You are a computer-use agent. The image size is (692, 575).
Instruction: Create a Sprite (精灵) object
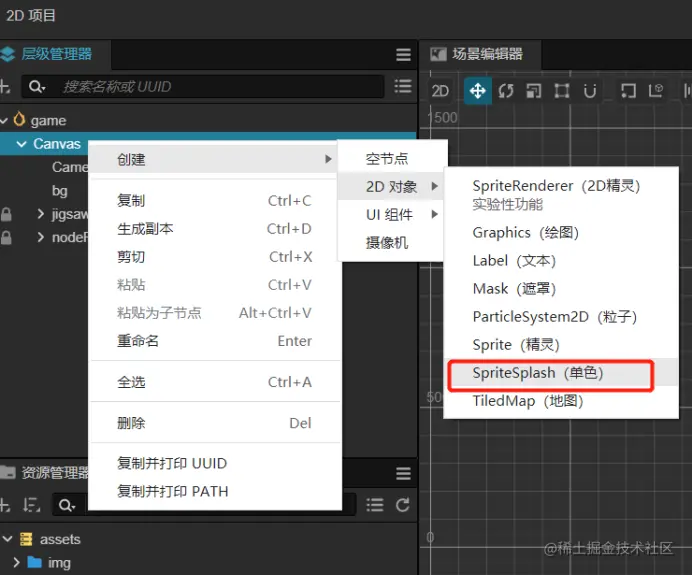(561, 345)
